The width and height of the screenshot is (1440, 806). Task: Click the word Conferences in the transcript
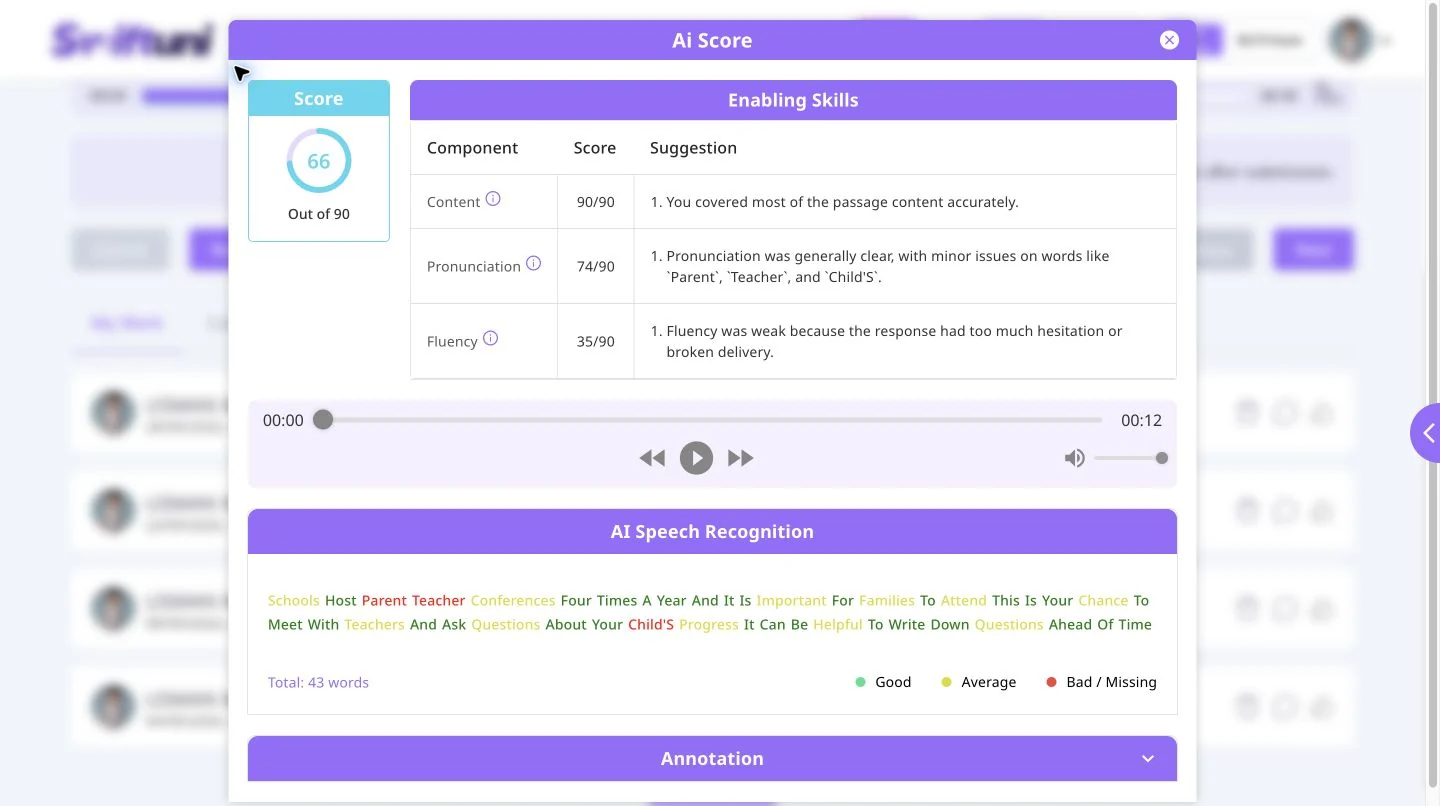tap(513, 601)
